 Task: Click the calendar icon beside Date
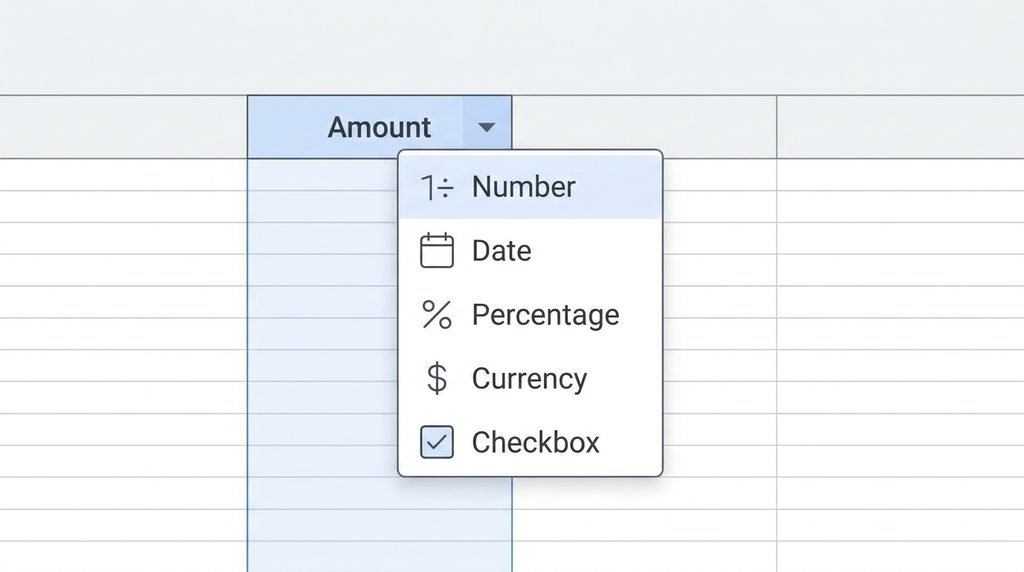436,250
